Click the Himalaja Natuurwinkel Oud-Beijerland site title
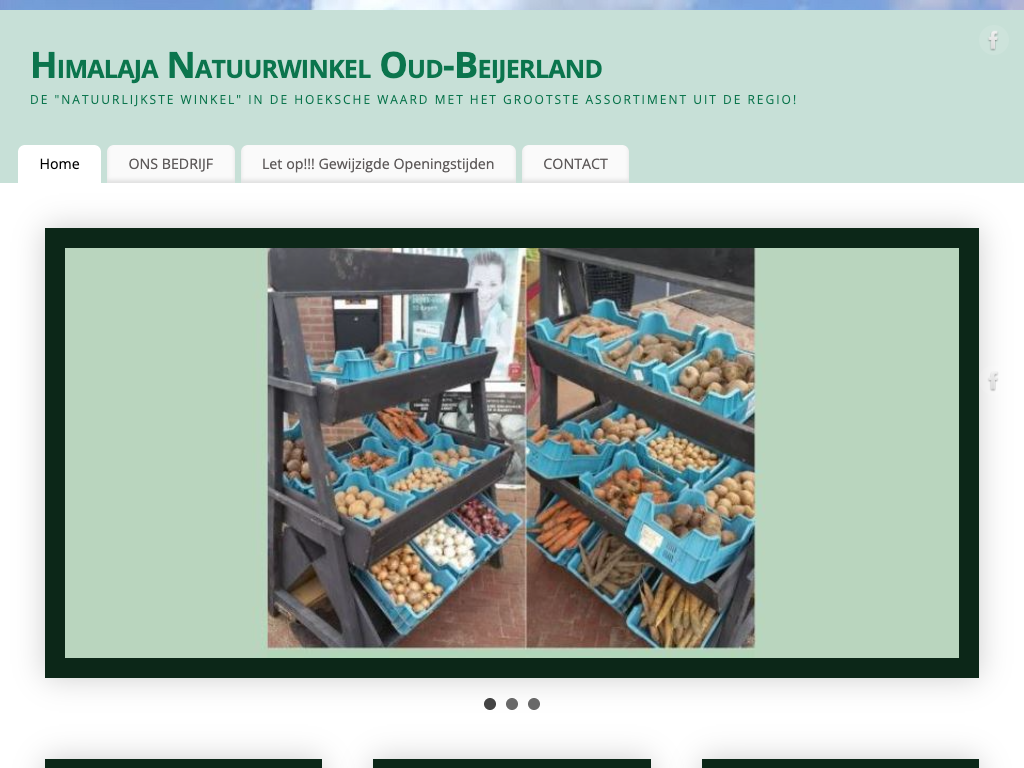This screenshot has height=768, width=1024. tap(316, 66)
